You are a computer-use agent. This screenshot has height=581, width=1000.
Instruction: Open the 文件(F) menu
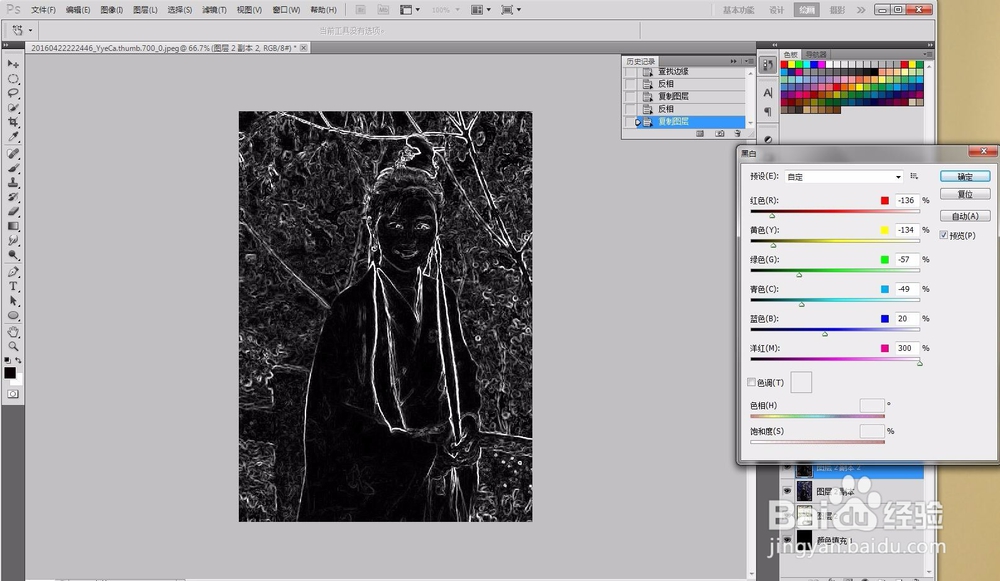tap(43, 10)
